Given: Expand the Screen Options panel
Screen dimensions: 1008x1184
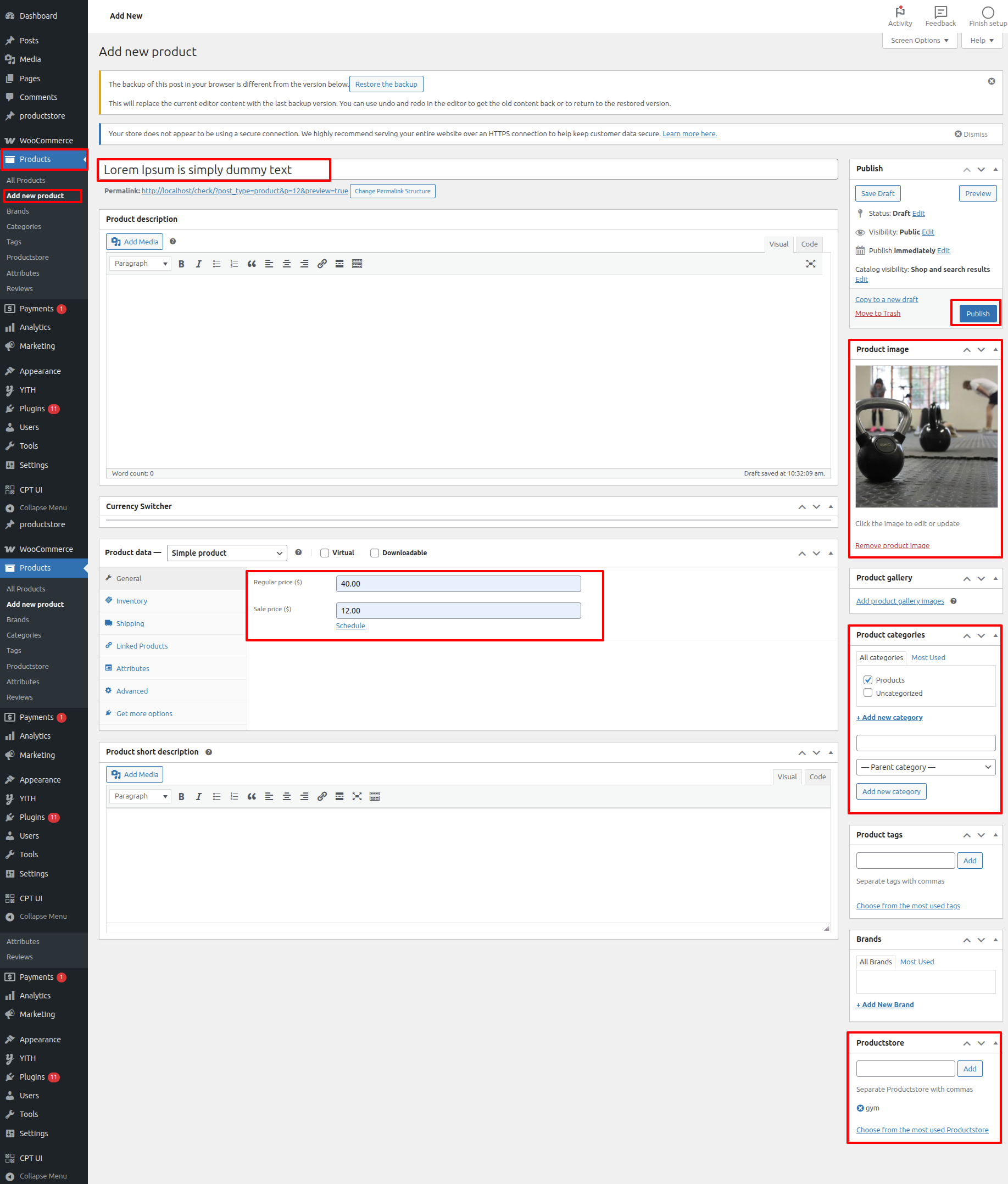Looking at the screenshot, I should [x=919, y=41].
